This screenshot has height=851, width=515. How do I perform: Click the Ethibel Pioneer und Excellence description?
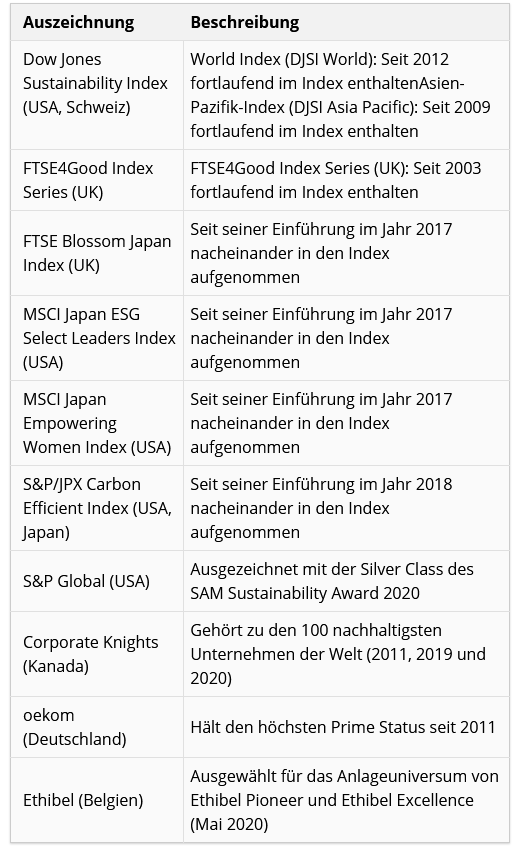click(x=345, y=800)
